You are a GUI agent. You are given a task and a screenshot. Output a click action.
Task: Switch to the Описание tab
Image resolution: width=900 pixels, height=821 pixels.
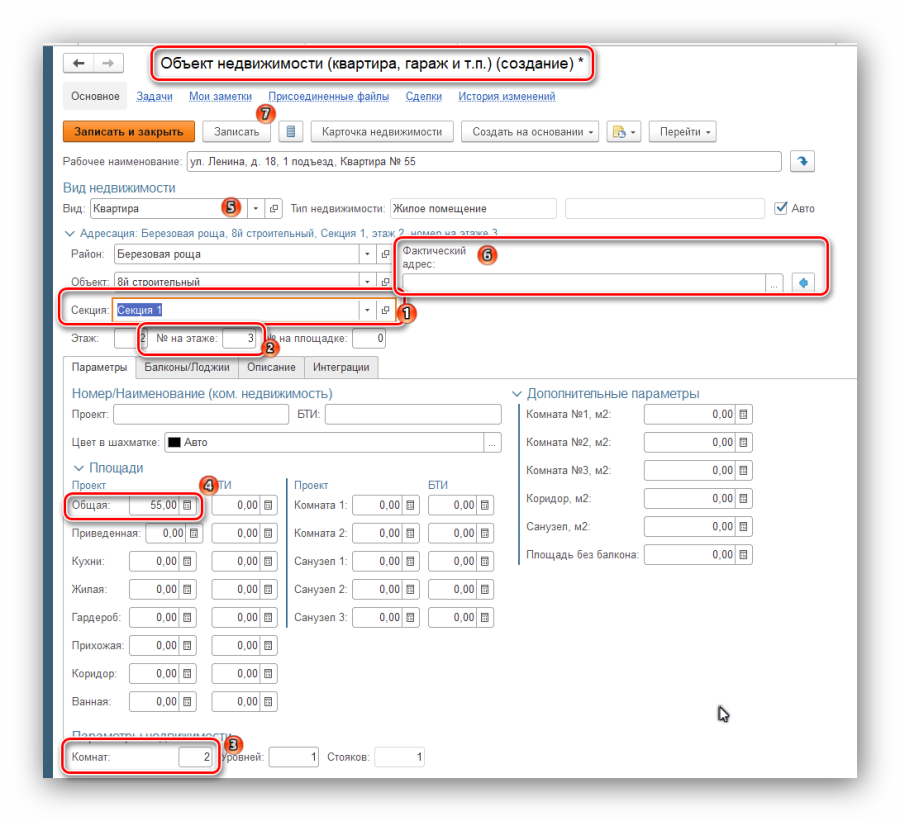(270, 367)
